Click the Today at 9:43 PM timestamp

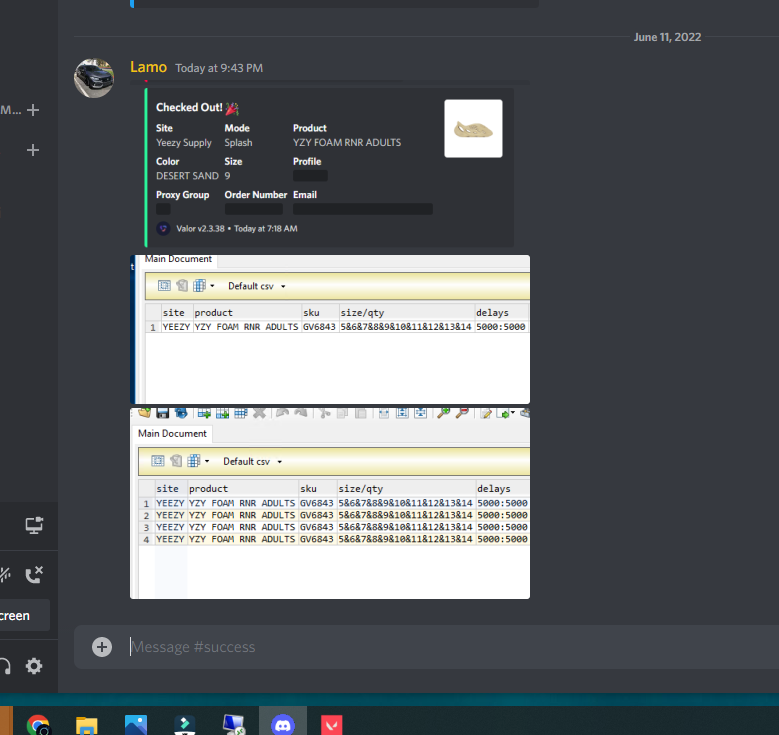[219, 68]
